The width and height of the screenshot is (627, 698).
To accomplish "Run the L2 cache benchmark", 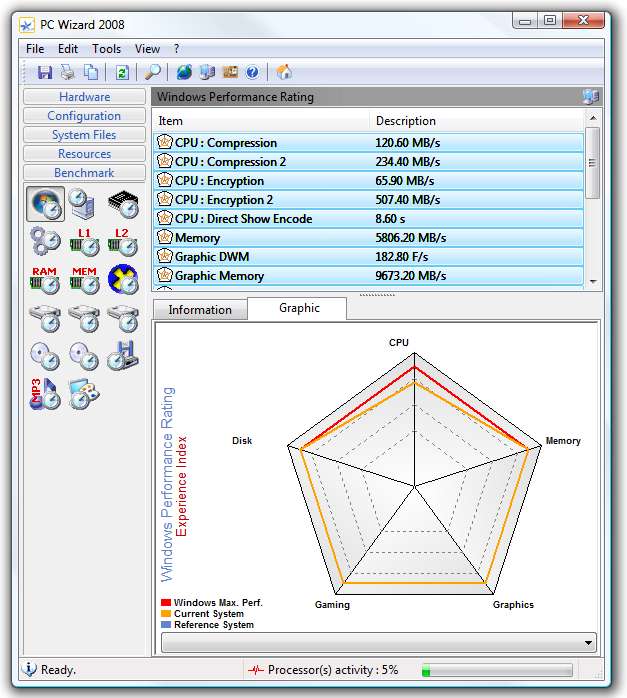I will click(123, 241).
